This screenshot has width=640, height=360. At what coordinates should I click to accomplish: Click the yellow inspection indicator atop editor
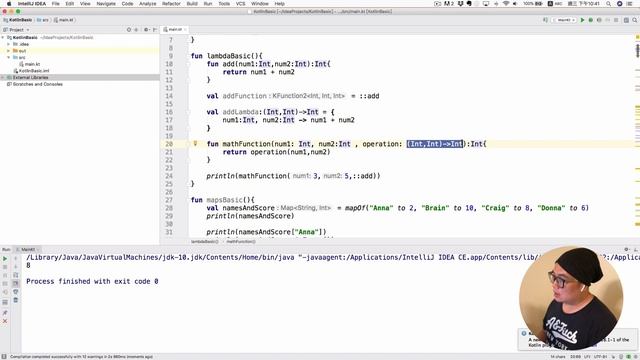[637, 37]
